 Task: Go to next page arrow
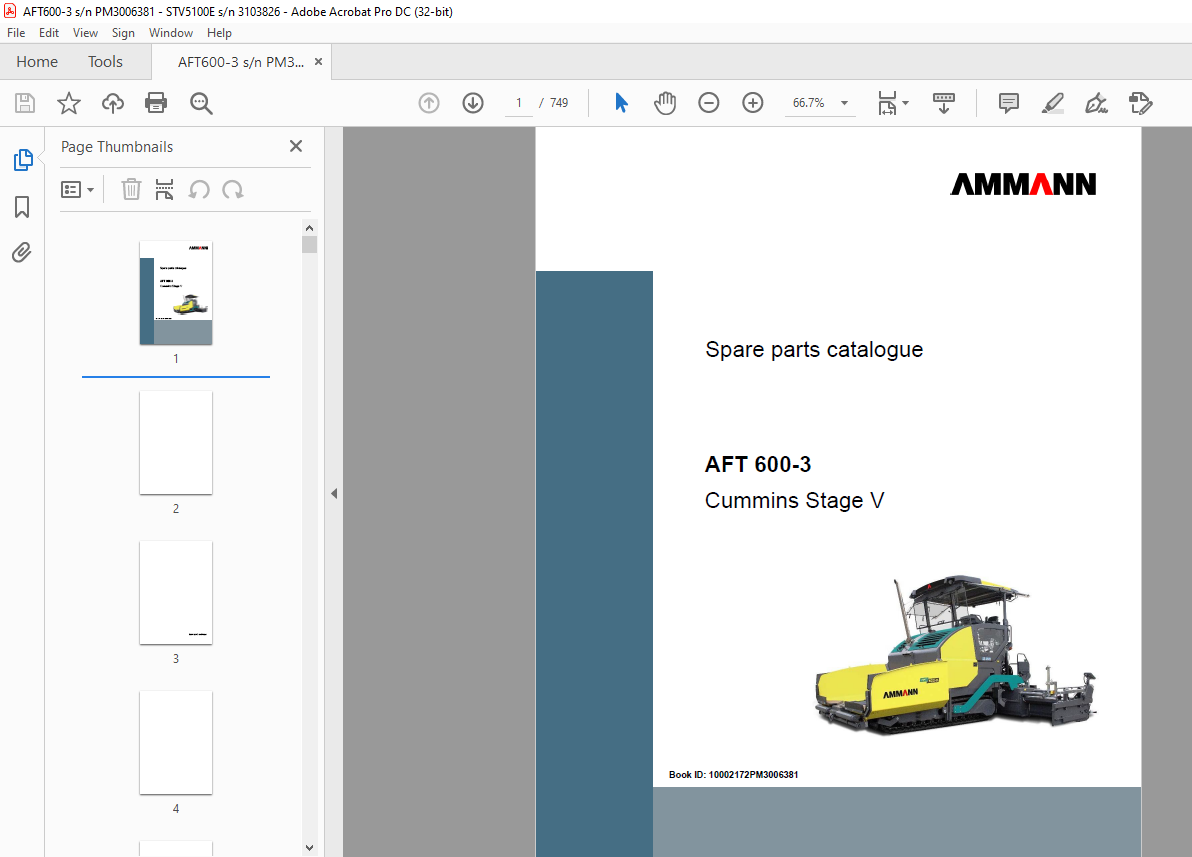point(473,103)
